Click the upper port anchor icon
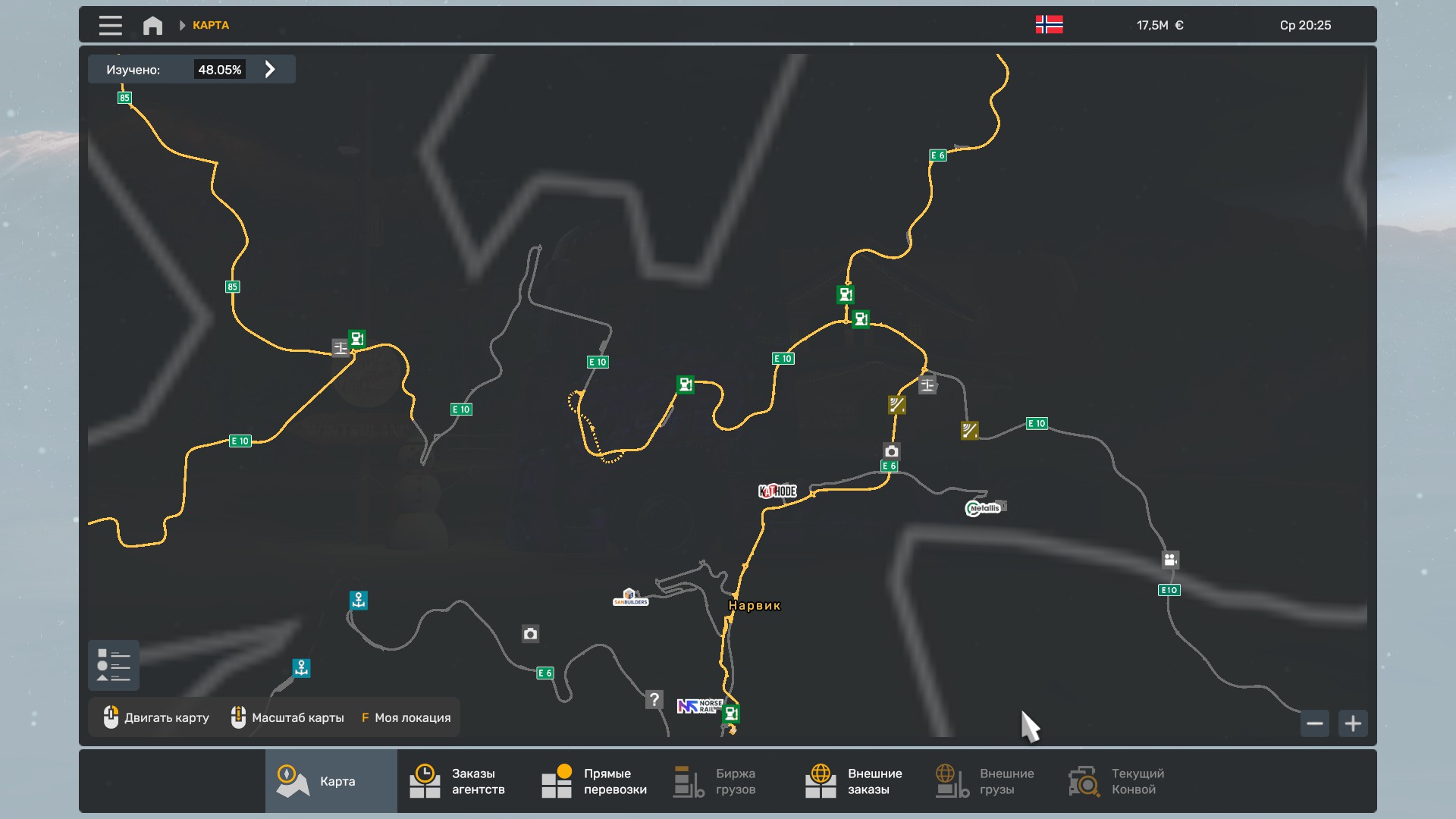The height and width of the screenshot is (819, 1456). pos(359,600)
